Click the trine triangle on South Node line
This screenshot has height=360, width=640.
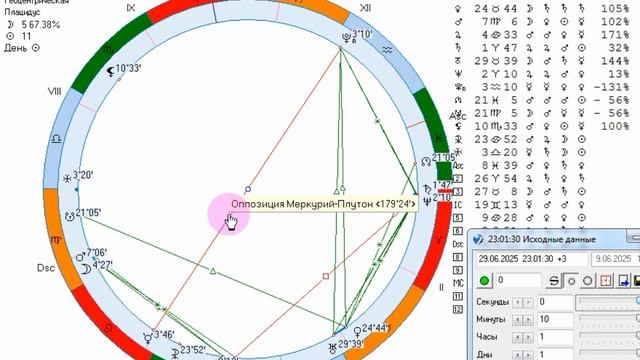[x=213, y=271]
